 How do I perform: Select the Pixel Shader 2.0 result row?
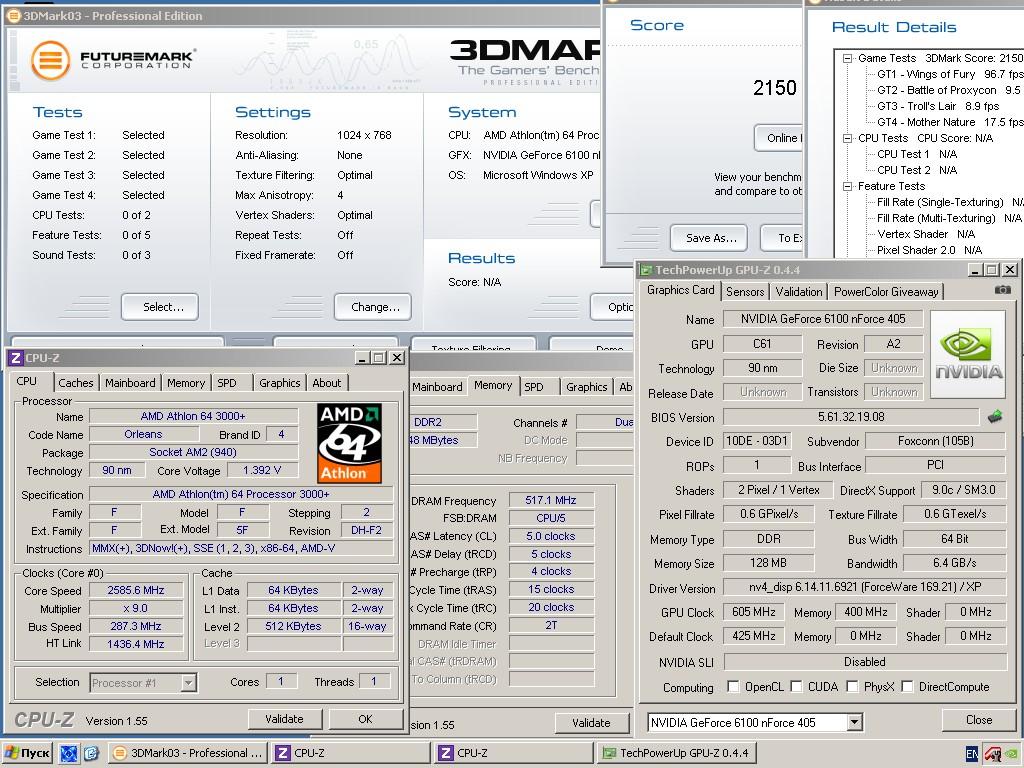pyautogui.click(x=929, y=250)
